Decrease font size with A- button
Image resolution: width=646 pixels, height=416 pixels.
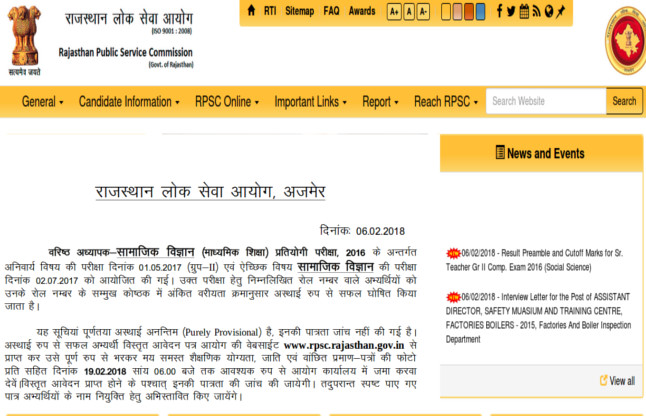(424, 12)
